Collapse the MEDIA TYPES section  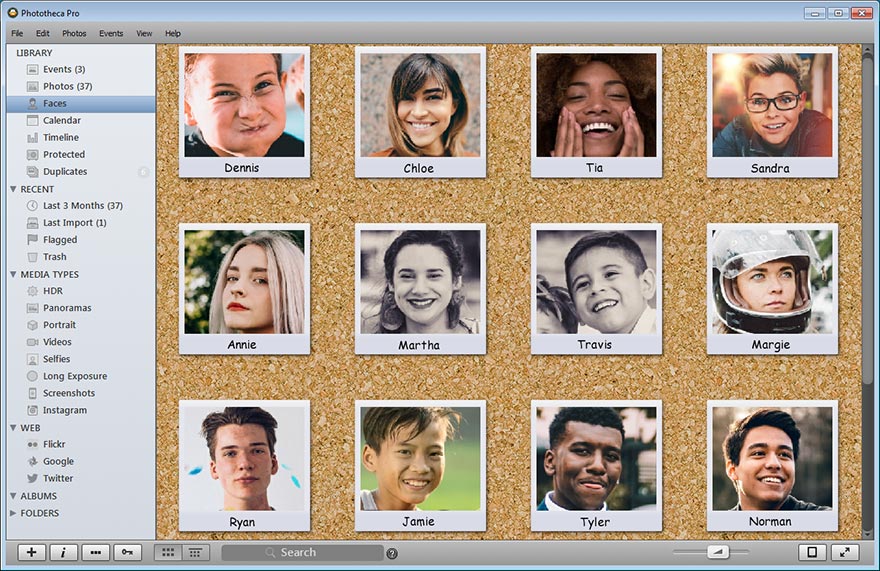(x=13, y=275)
